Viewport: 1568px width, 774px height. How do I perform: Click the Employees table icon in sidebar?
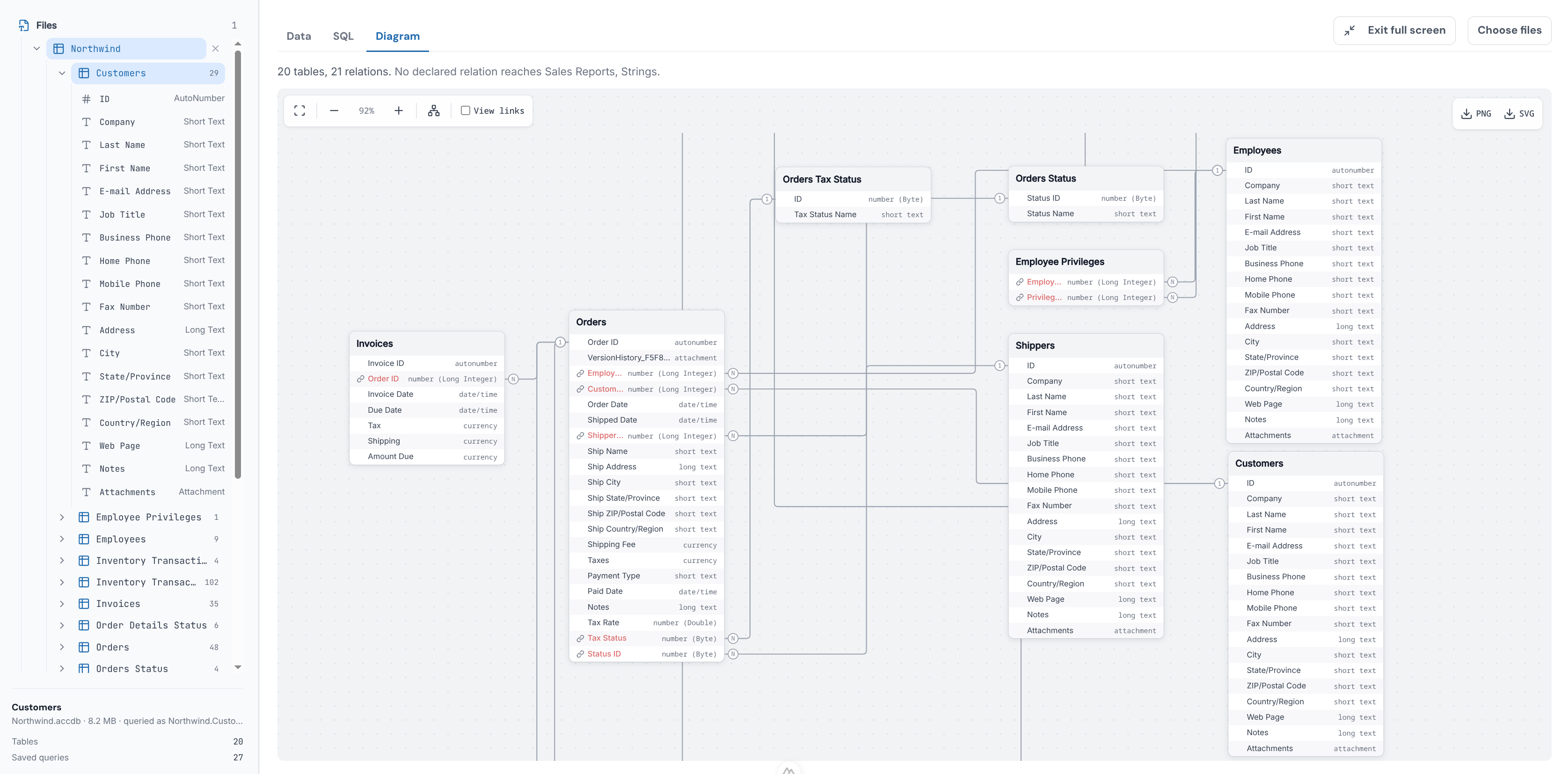[84, 540]
